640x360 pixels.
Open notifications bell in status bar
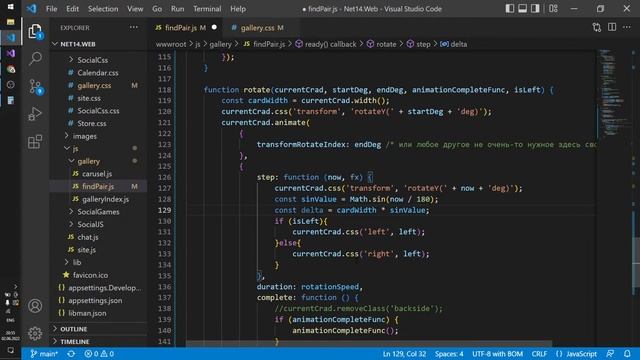pyautogui.click(x=627, y=354)
